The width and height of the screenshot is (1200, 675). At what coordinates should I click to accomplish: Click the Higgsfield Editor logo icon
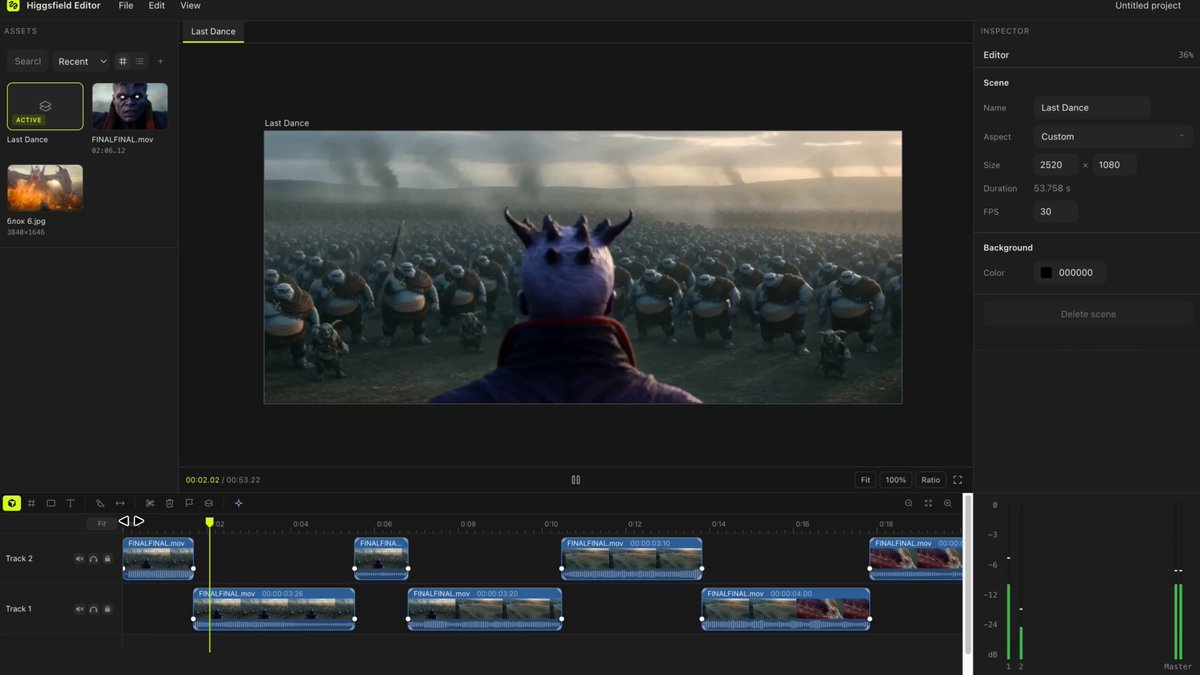click(x=12, y=6)
